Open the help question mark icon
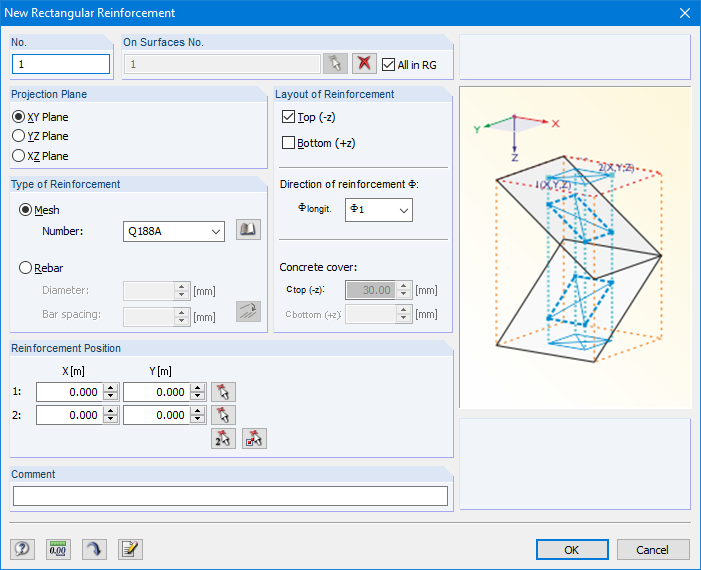Screen dimensions: 701x570 (x=22, y=549)
